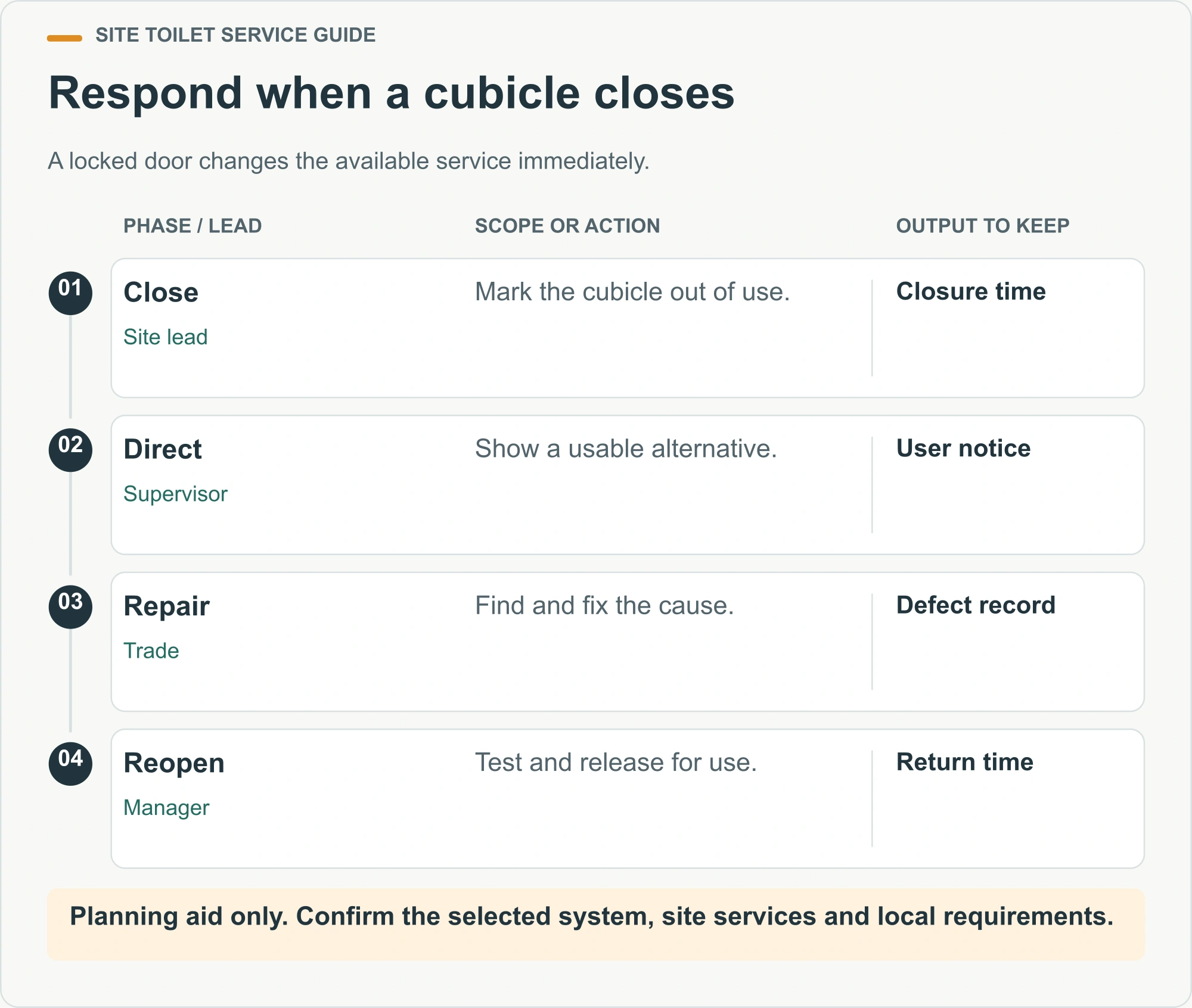This screenshot has height=1008, width=1192.
Task: Select the 'Reopen' phase title
Action: (x=174, y=763)
